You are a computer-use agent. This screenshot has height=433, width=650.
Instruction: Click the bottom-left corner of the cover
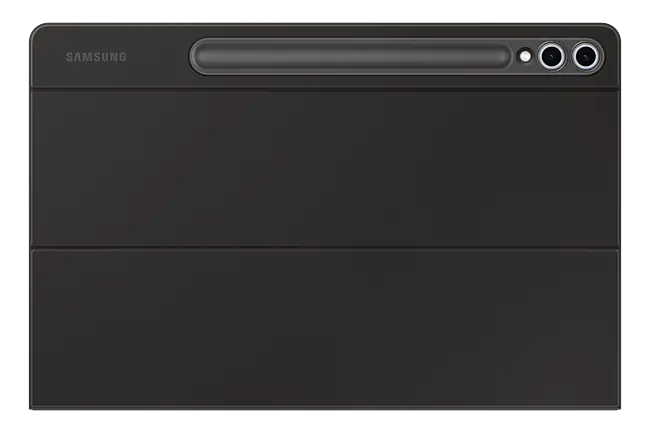click(34, 405)
